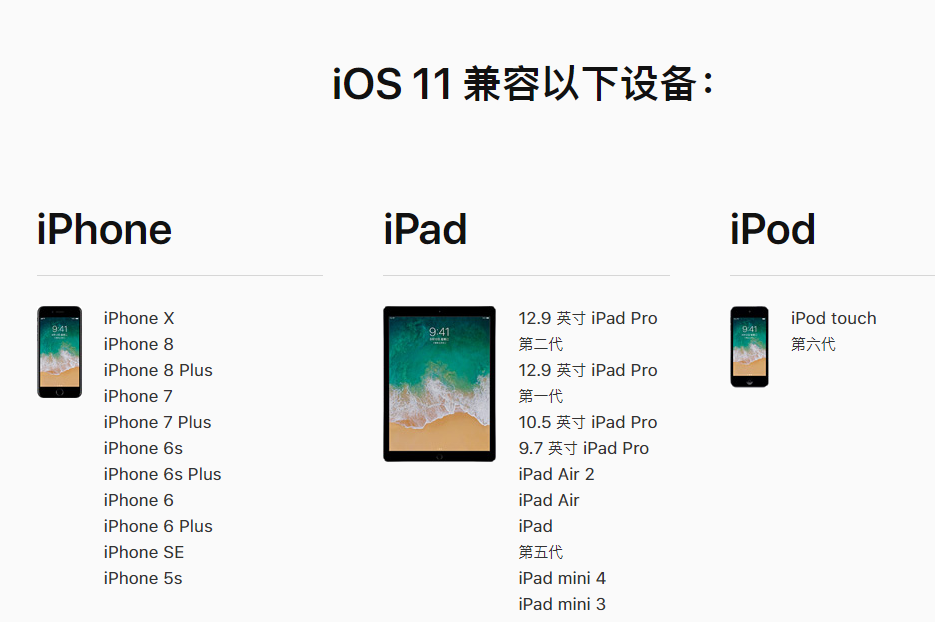Select iPad mini 4 entry
Screen dimensions: 935x622
point(562,578)
